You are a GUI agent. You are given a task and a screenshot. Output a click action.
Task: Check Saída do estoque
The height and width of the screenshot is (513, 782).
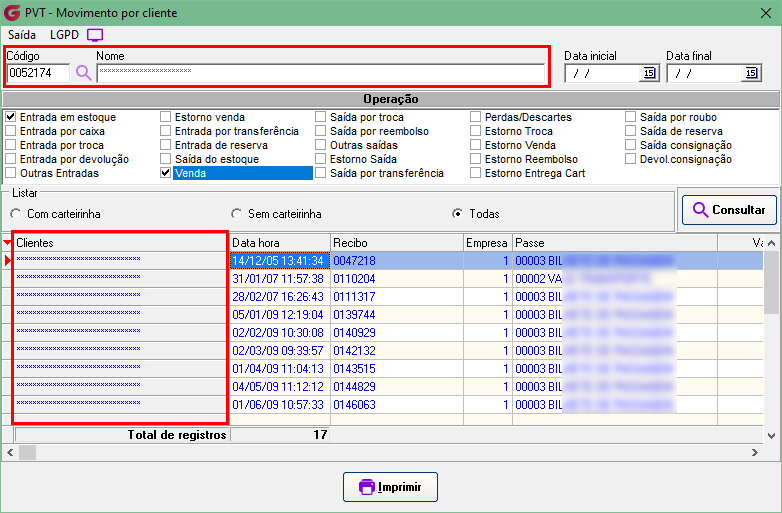[x=166, y=159]
